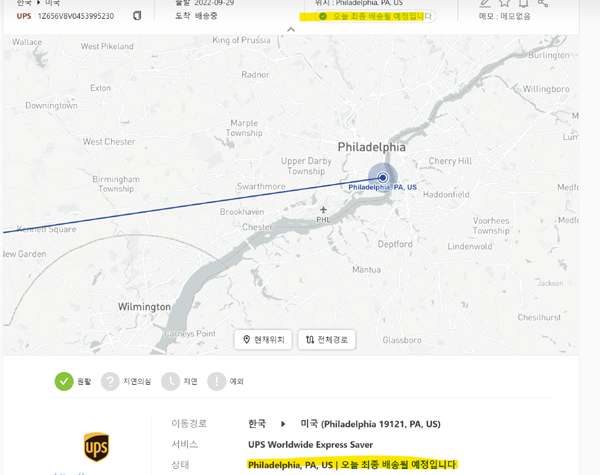Show current location with 현재위치 button
The height and width of the screenshot is (475, 600).
tap(263, 340)
